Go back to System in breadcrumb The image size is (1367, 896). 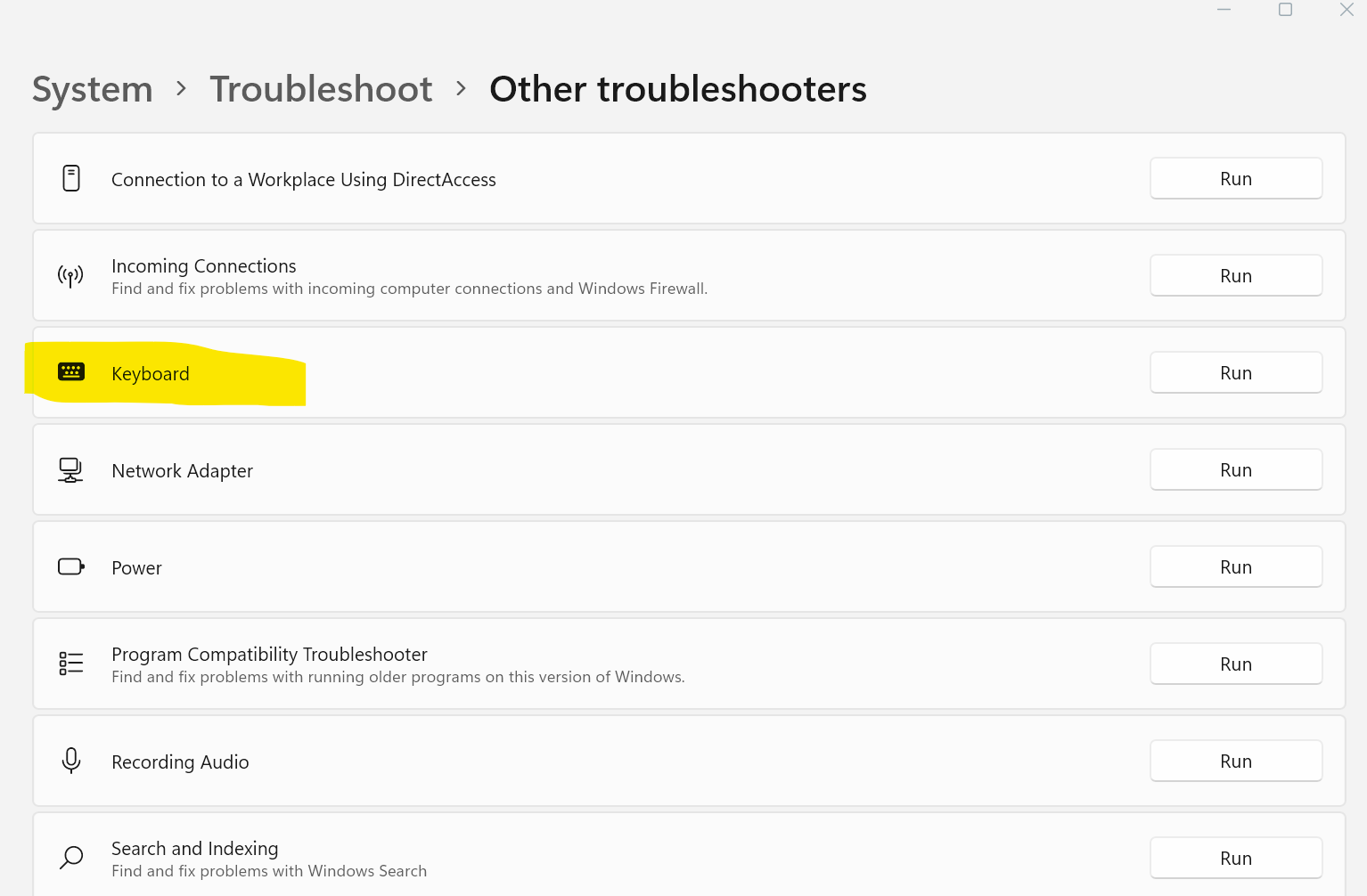pos(93,89)
